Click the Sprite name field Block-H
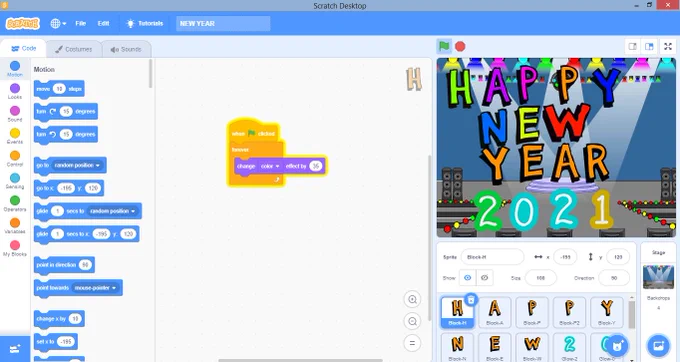 (x=492, y=257)
